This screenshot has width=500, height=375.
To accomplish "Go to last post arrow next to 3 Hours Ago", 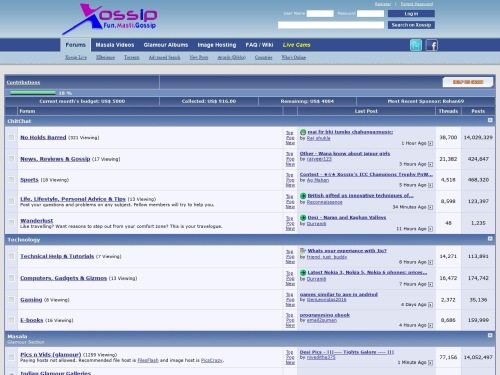I will pos(430,164).
